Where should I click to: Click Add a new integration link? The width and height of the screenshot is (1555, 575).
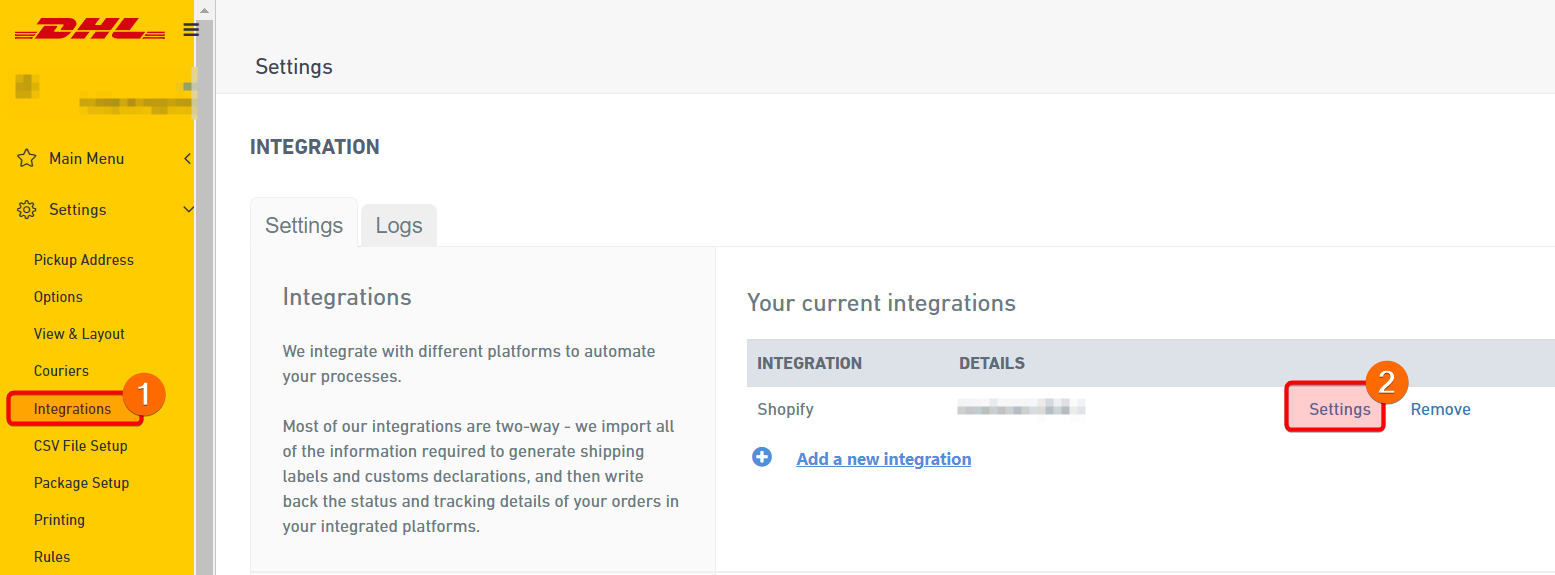click(883, 459)
